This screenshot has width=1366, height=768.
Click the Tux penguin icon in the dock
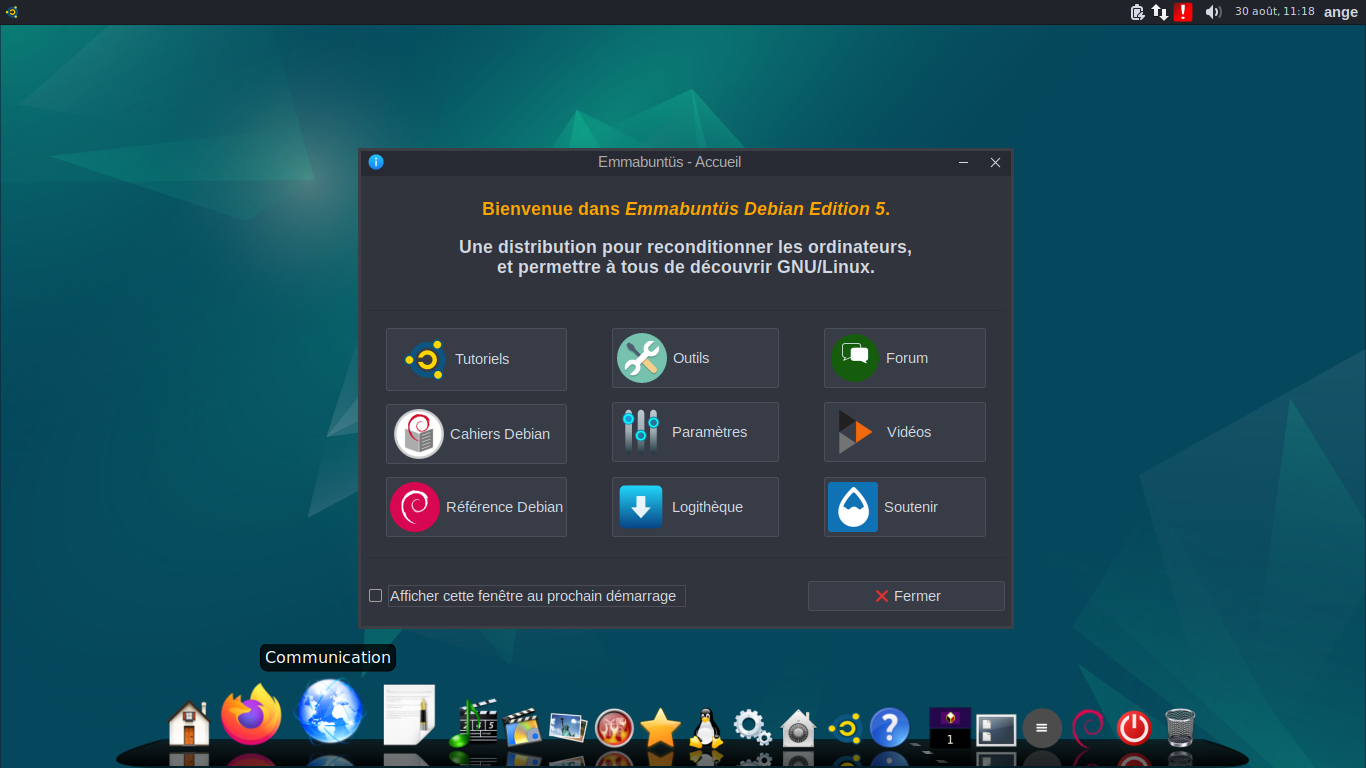point(707,728)
